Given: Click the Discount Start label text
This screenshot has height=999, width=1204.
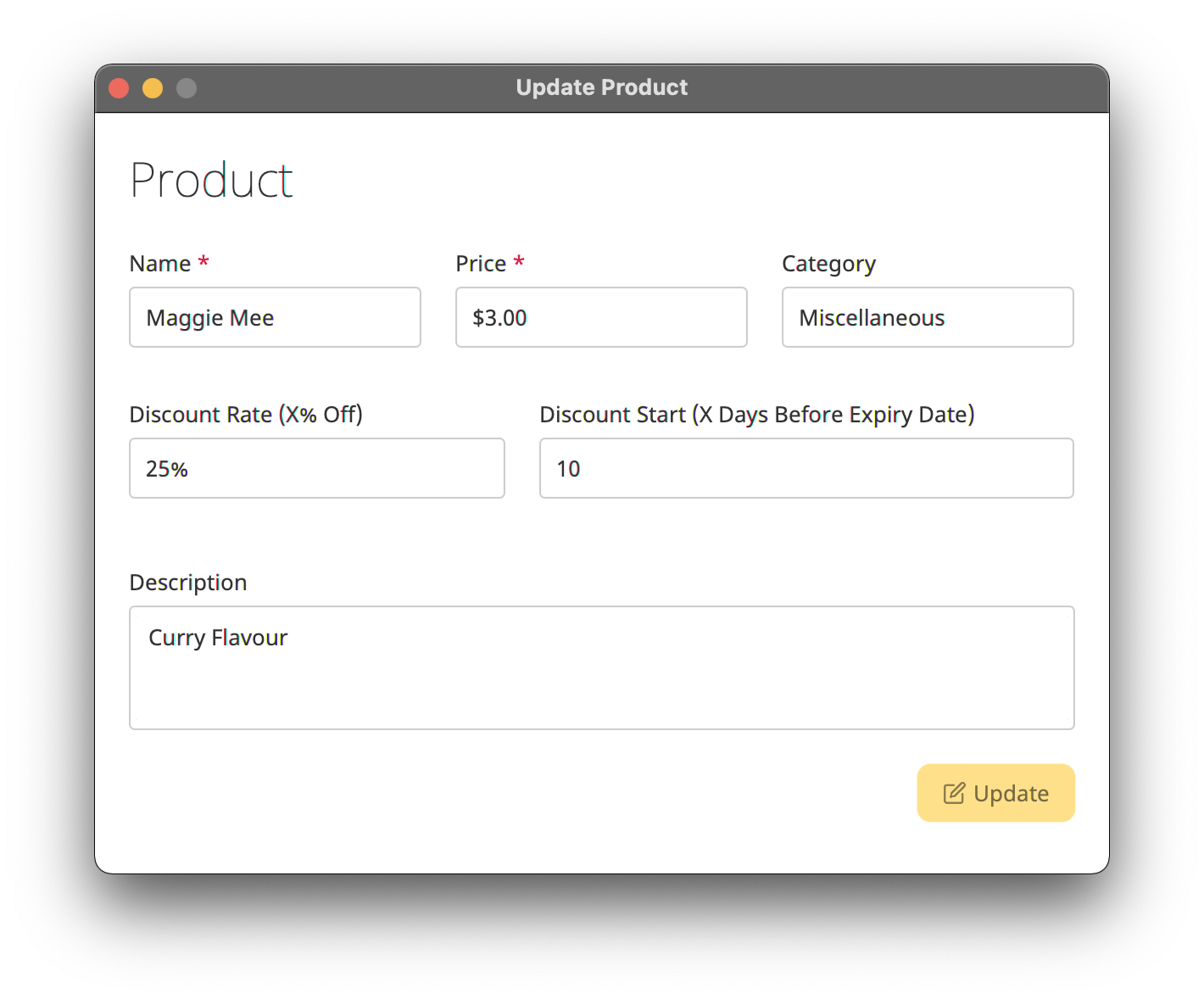Looking at the screenshot, I should [756, 415].
